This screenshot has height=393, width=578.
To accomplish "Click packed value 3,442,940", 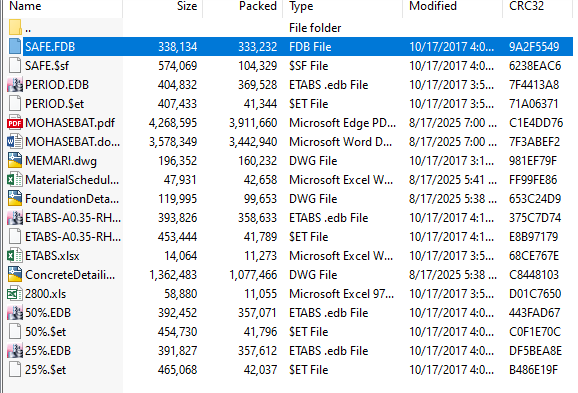I will coord(253,142).
